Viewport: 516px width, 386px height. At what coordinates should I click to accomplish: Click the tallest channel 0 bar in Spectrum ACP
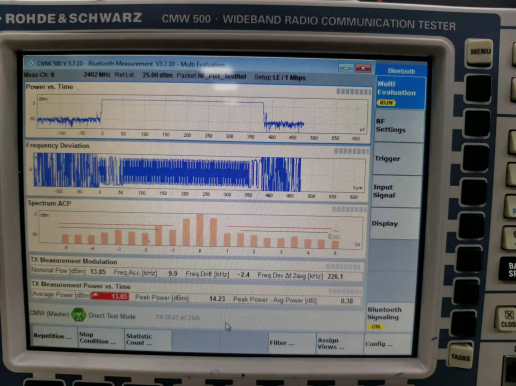click(x=200, y=230)
